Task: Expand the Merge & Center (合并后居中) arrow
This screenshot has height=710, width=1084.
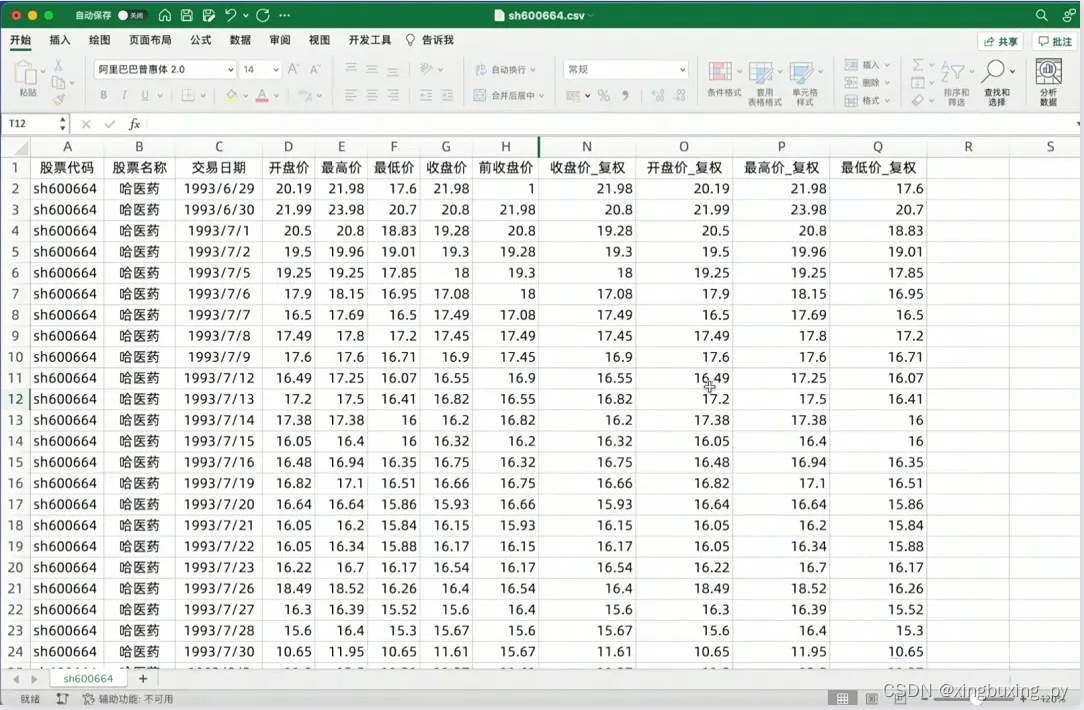Action: tap(541, 96)
